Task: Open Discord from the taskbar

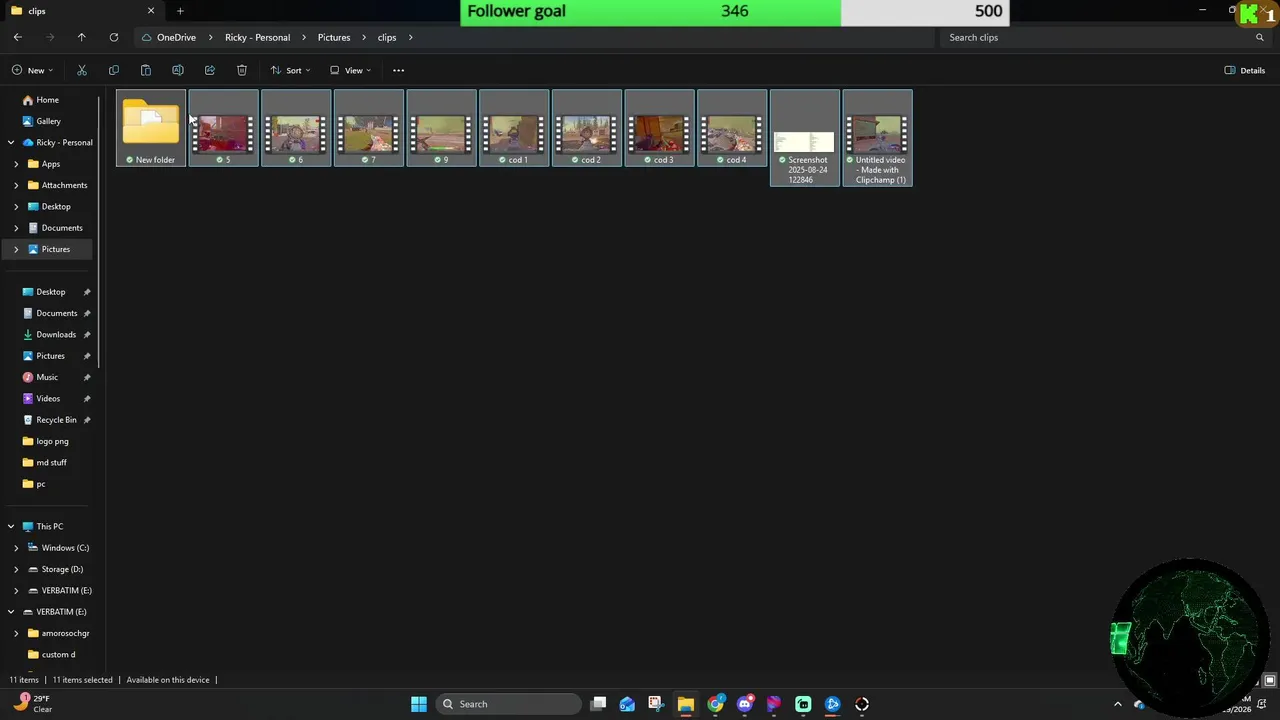Action: click(x=744, y=704)
